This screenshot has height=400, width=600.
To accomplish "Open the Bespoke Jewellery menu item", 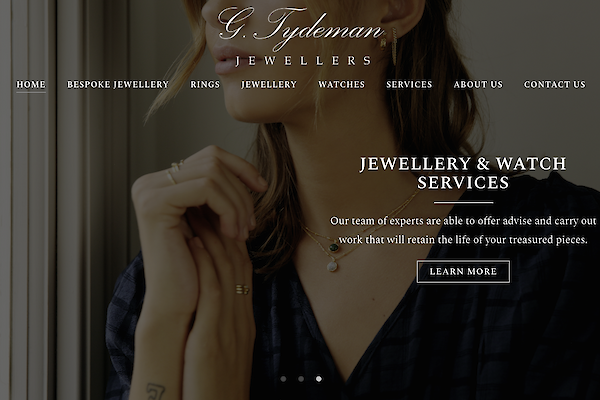I will (x=118, y=84).
